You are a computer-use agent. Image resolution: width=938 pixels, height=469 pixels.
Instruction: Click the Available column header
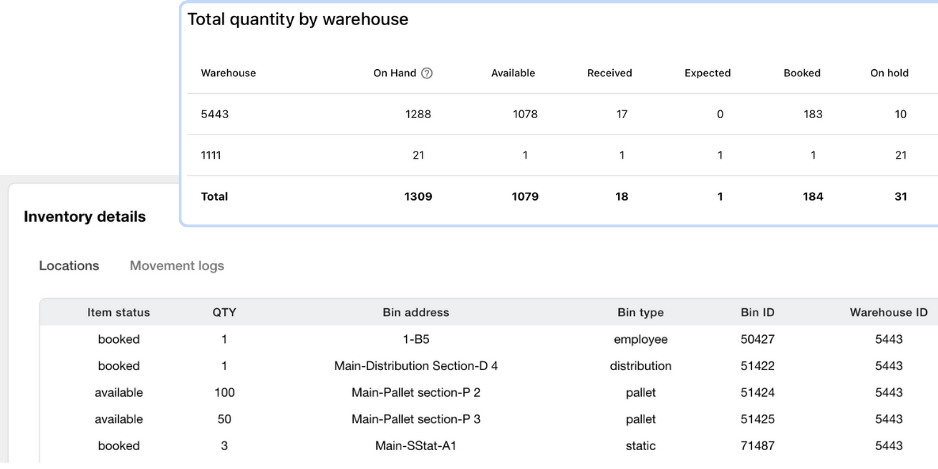click(x=513, y=73)
